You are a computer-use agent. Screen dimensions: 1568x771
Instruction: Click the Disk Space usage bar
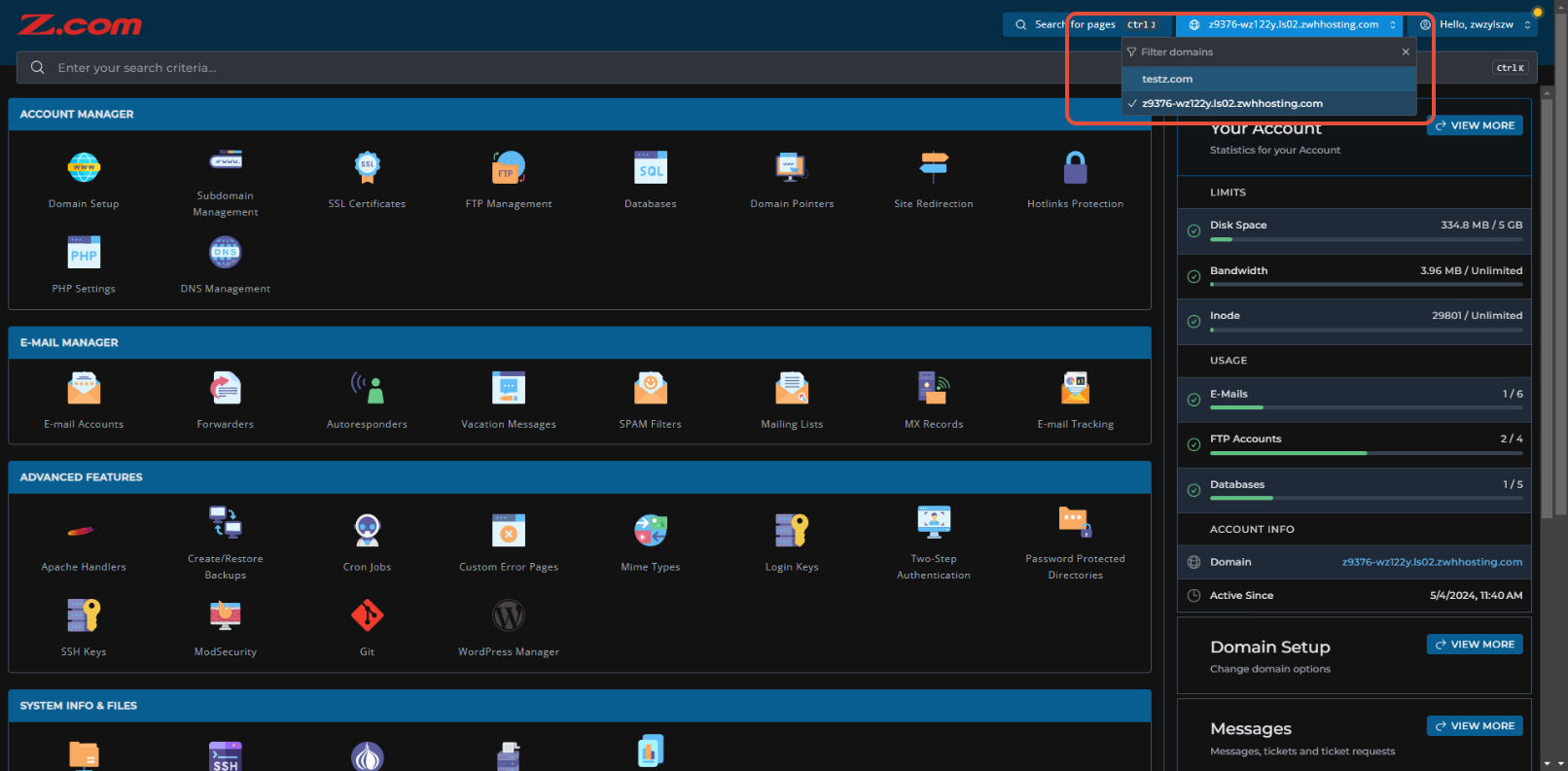point(1366,239)
